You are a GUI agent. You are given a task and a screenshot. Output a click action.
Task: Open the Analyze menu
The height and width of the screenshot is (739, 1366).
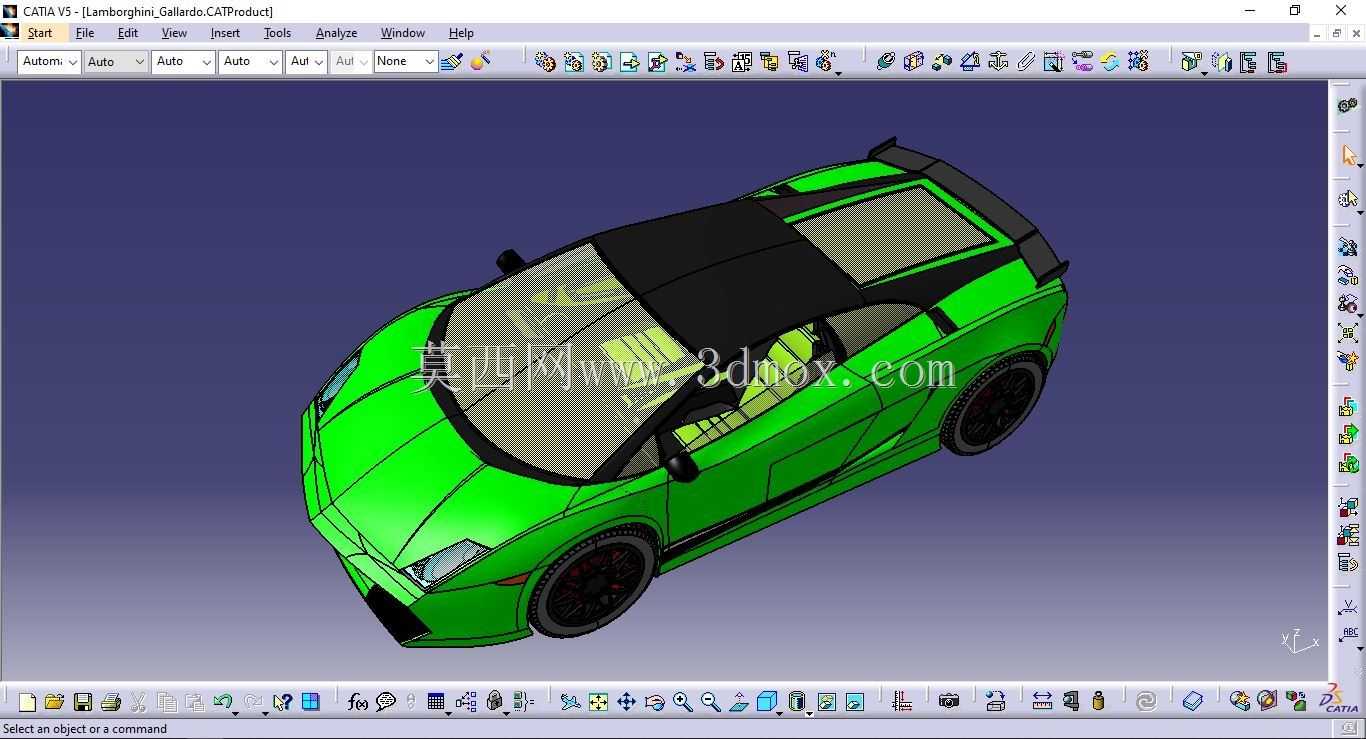[x=336, y=33]
